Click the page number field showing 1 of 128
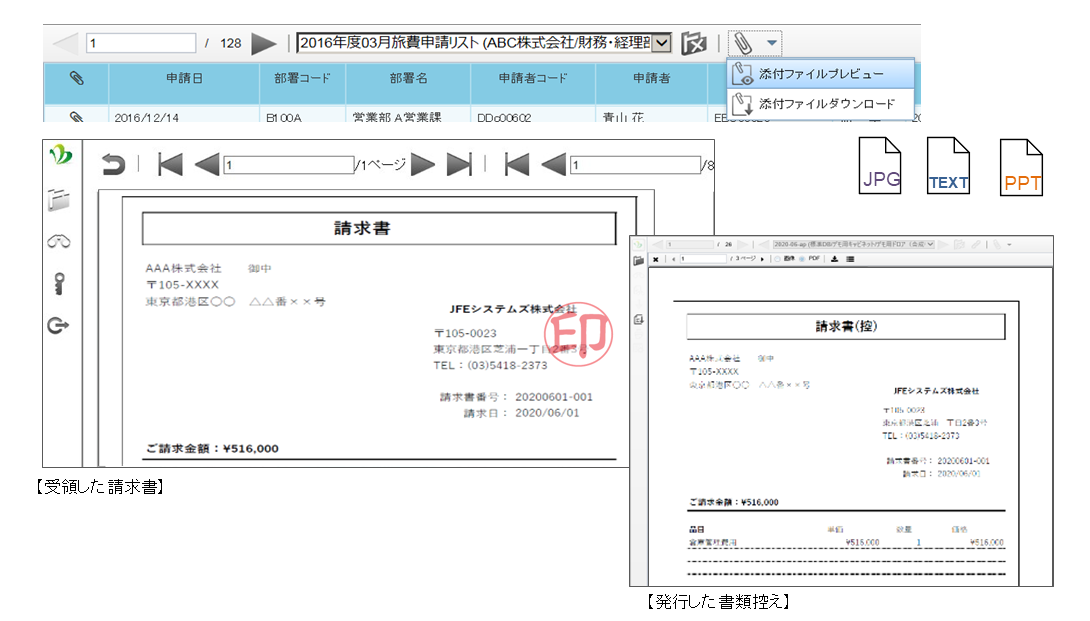 (x=140, y=43)
